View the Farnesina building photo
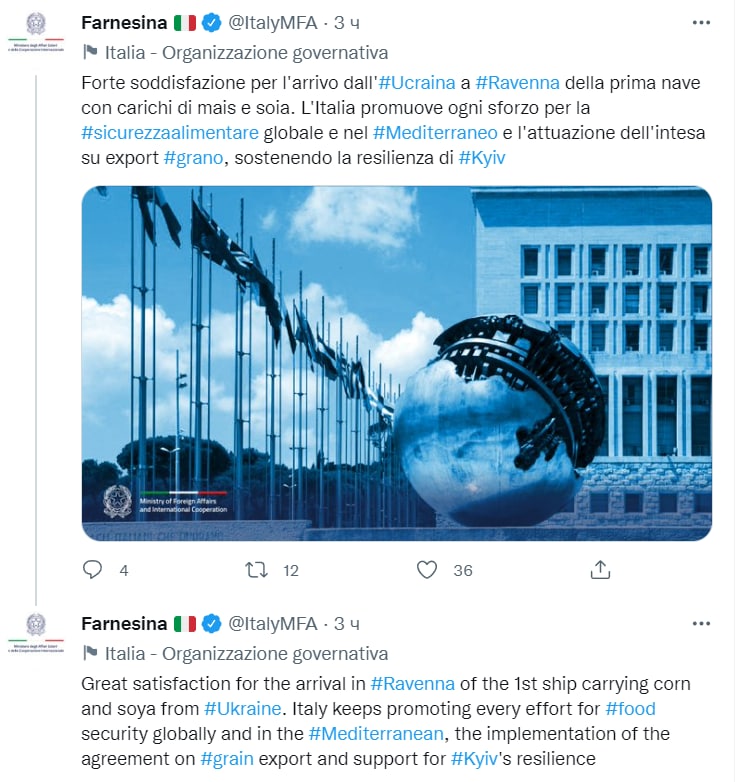Viewport: 739px width, 782px height. [396, 363]
